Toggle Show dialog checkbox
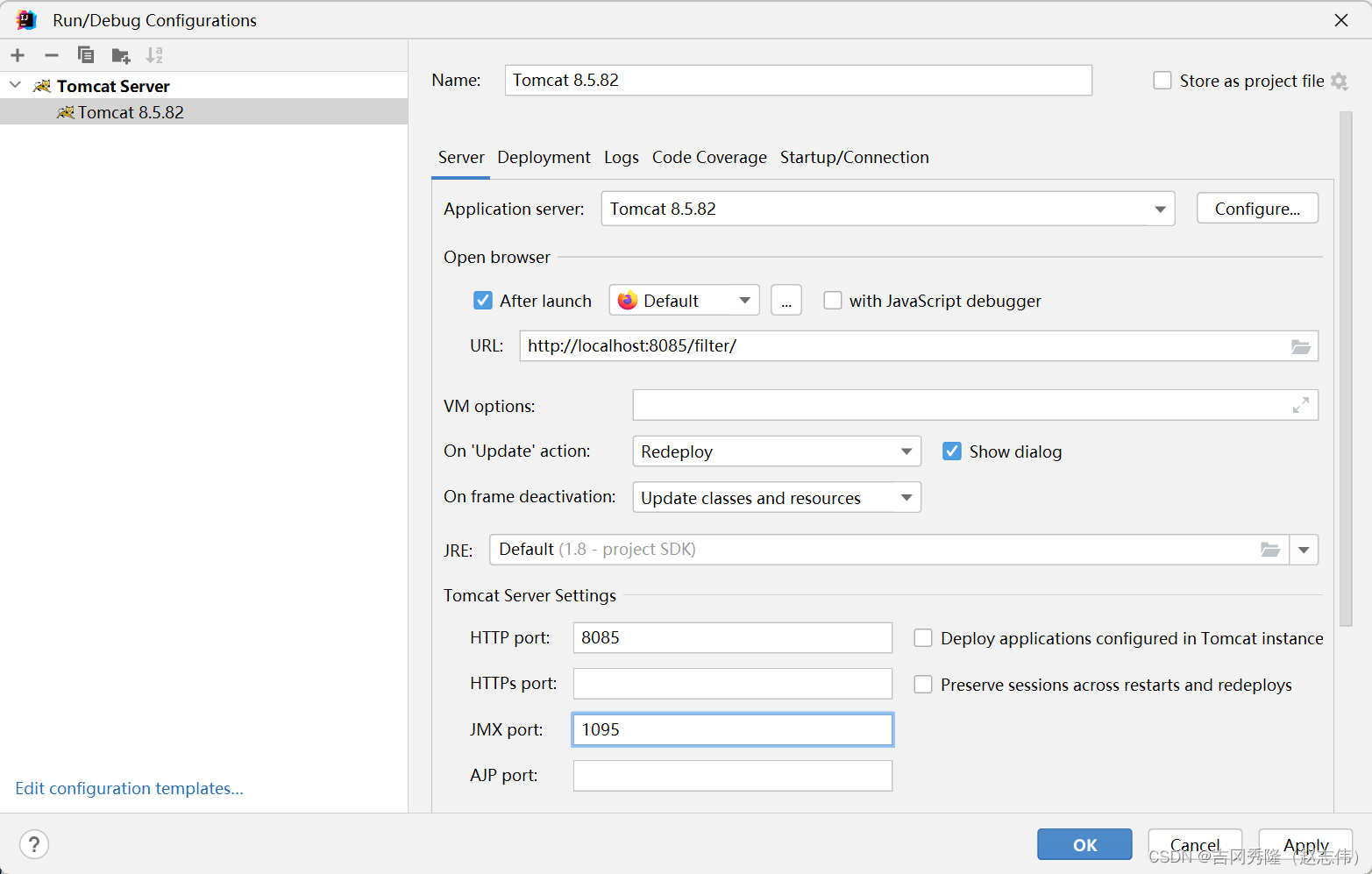The height and width of the screenshot is (874, 1372). [x=952, y=451]
